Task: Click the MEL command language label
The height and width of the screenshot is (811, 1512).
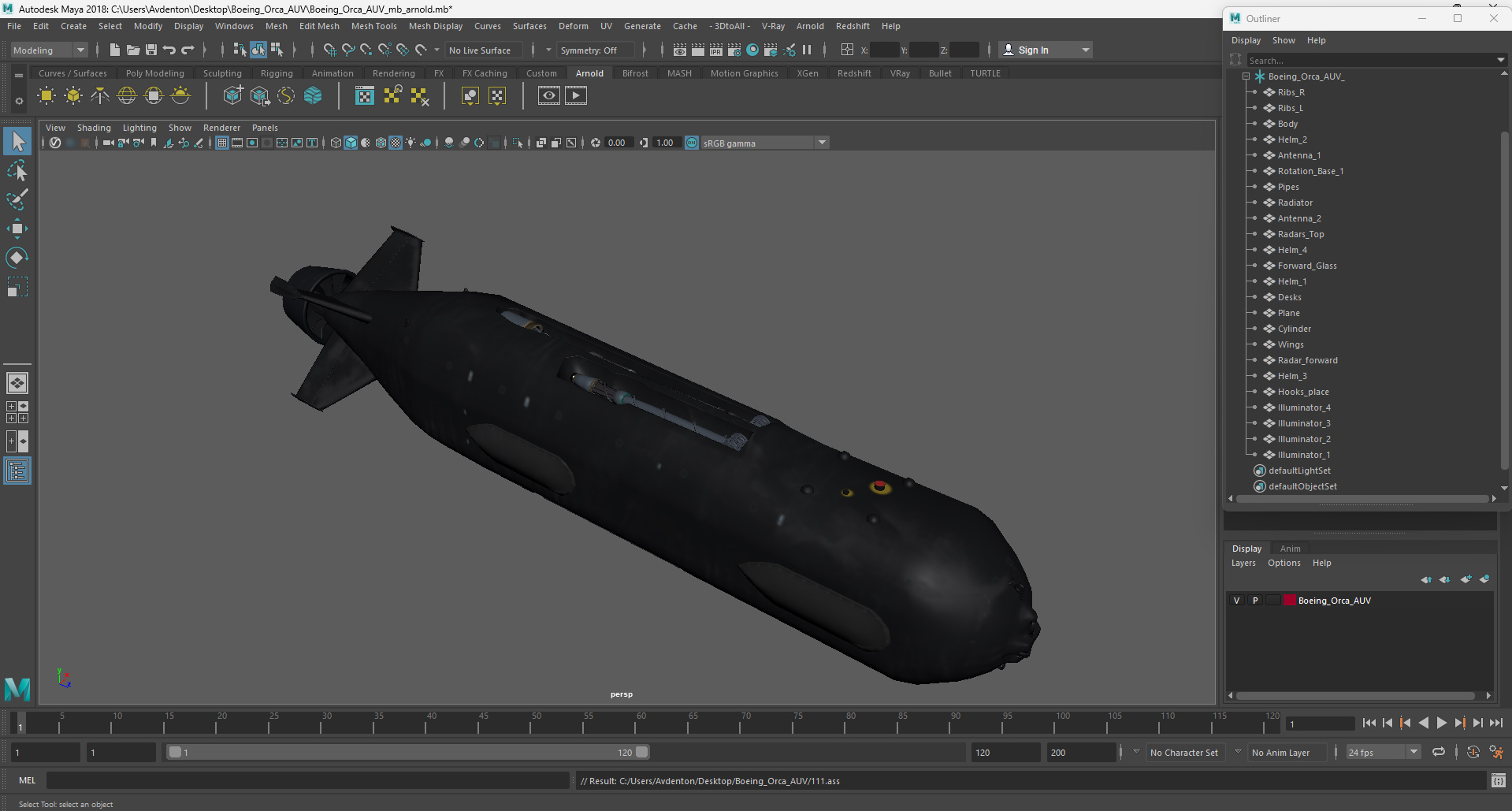Action: pyautogui.click(x=28, y=780)
